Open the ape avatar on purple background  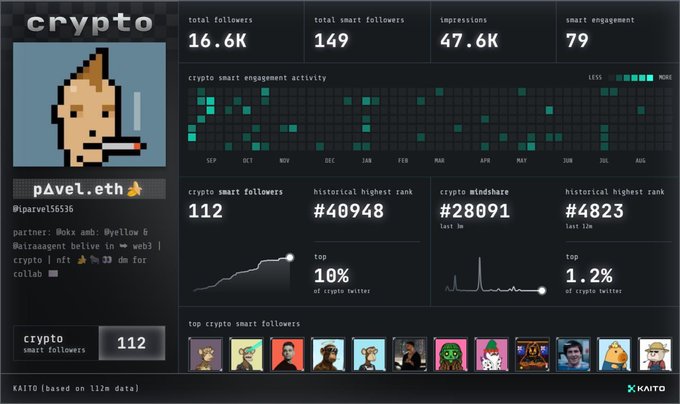click(x=206, y=355)
